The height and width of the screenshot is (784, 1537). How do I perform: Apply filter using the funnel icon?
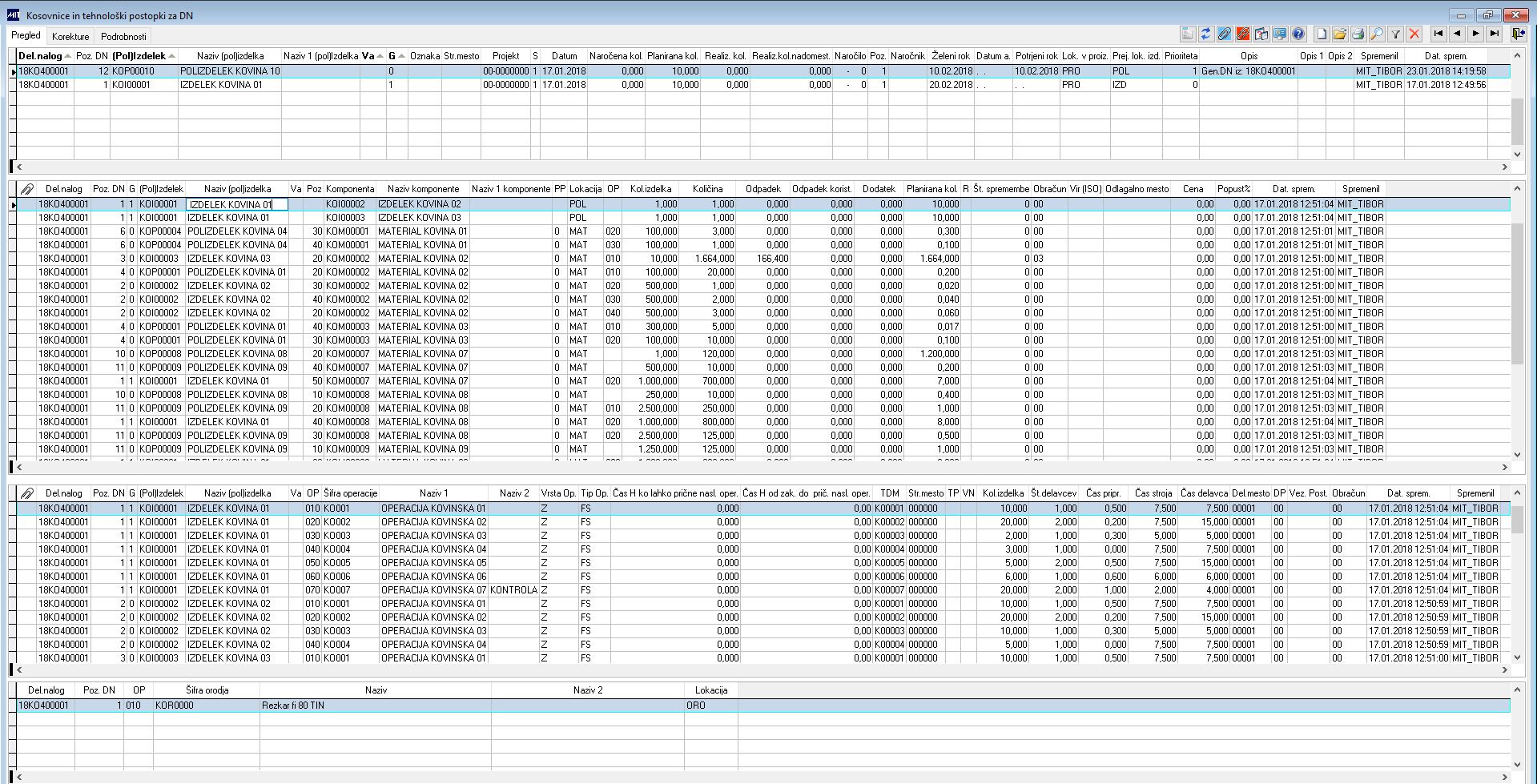point(1396,34)
